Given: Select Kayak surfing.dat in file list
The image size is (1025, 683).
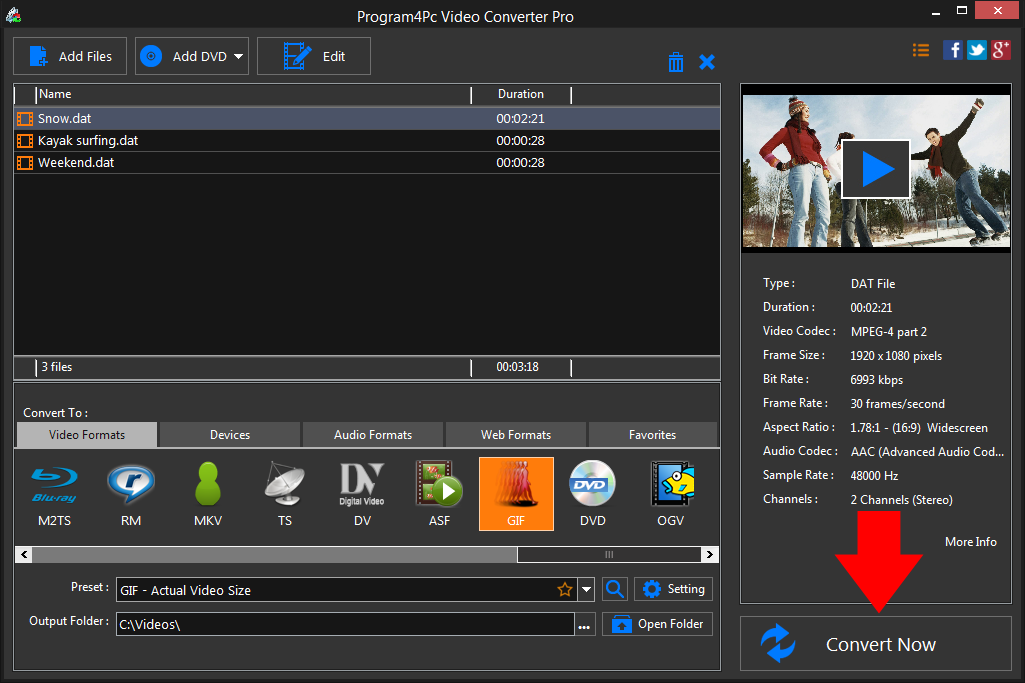Looking at the screenshot, I should pos(88,141).
